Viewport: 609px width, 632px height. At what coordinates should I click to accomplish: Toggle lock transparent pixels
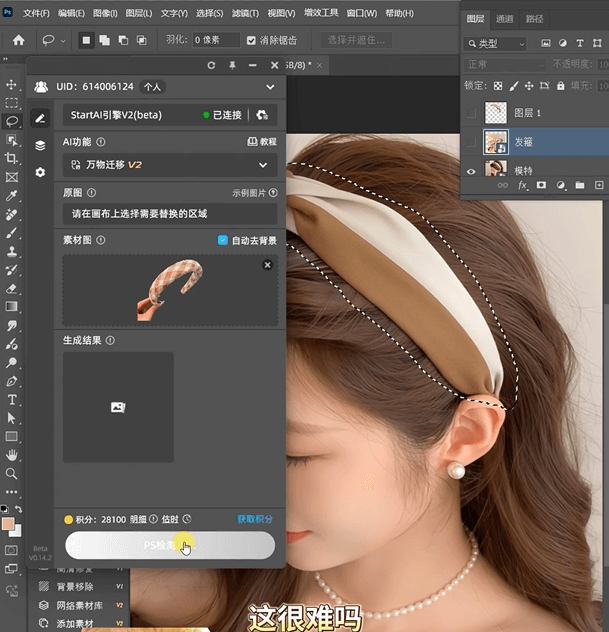click(498, 86)
